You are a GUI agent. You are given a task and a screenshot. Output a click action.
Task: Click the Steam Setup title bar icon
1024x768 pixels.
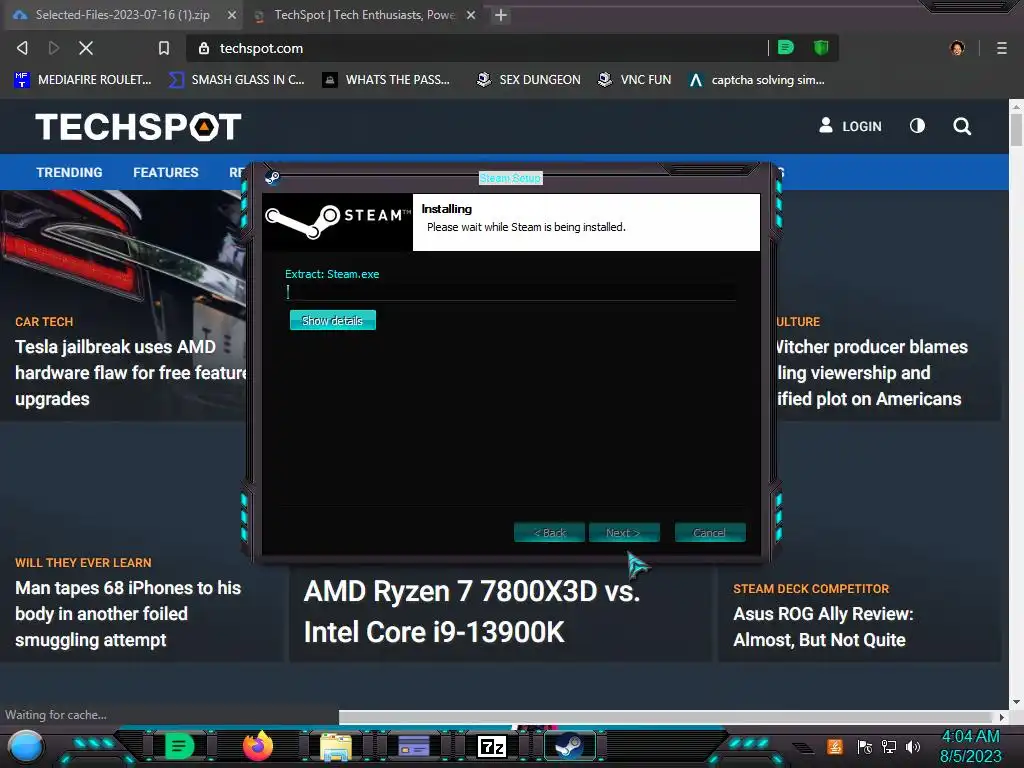coord(272,178)
